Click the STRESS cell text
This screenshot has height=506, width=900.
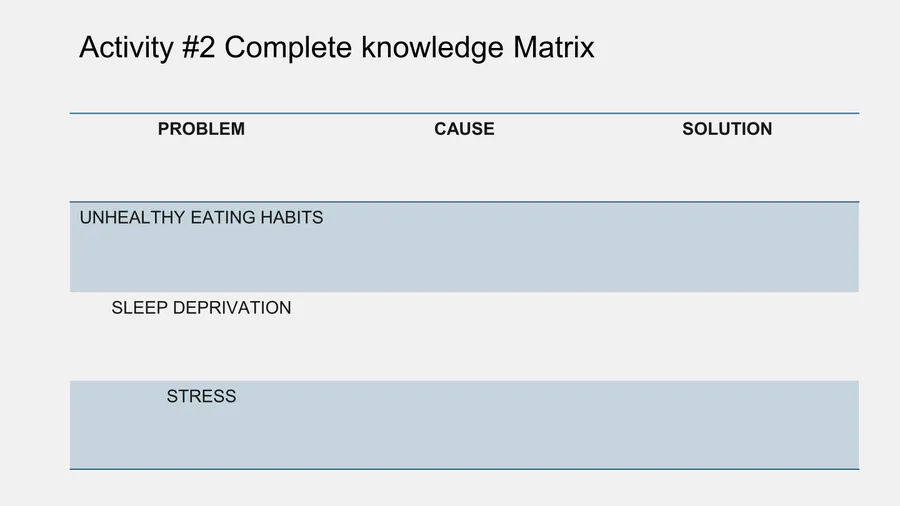tap(201, 397)
